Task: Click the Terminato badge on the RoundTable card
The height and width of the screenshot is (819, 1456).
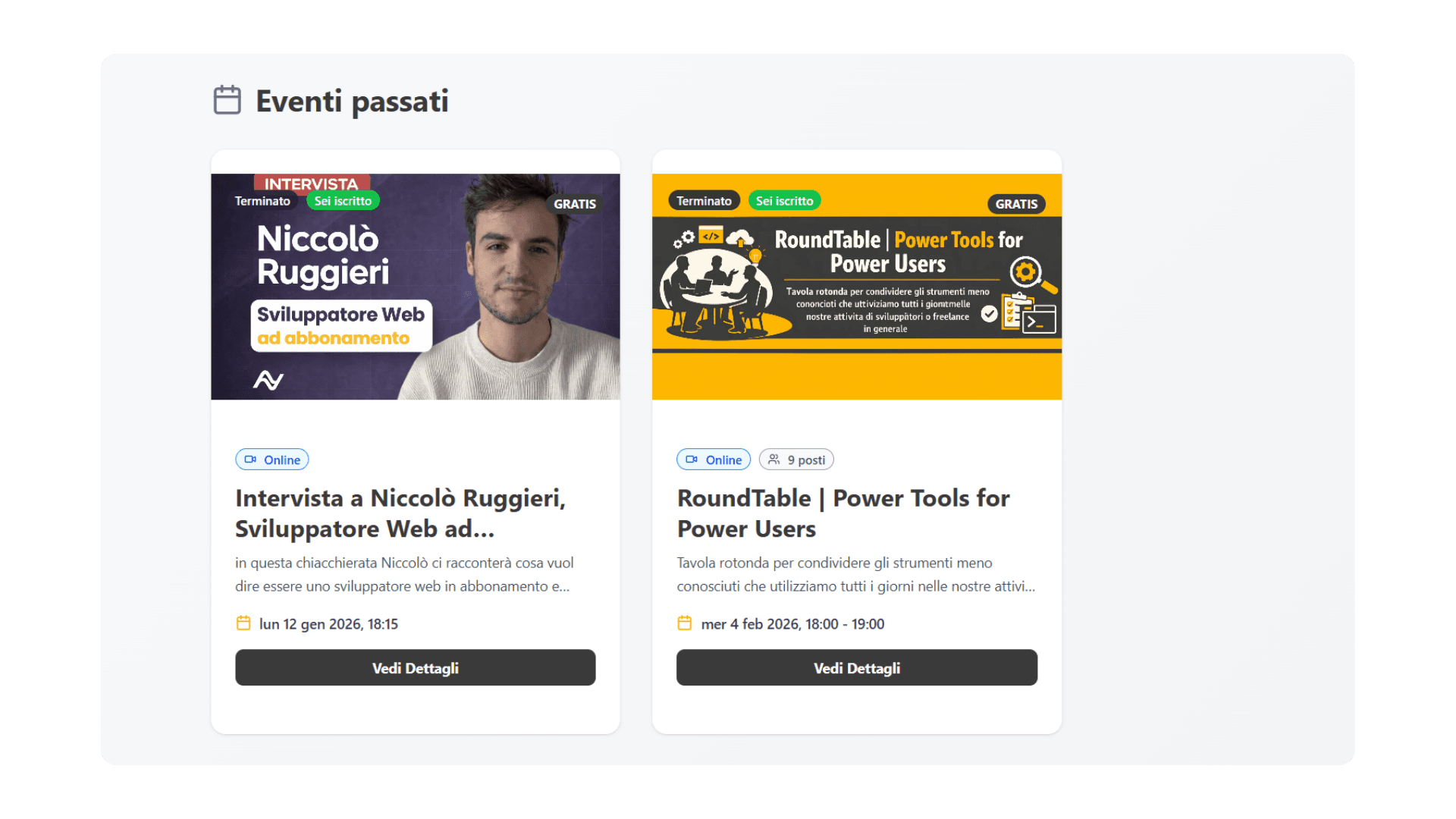Action: click(x=704, y=201)
